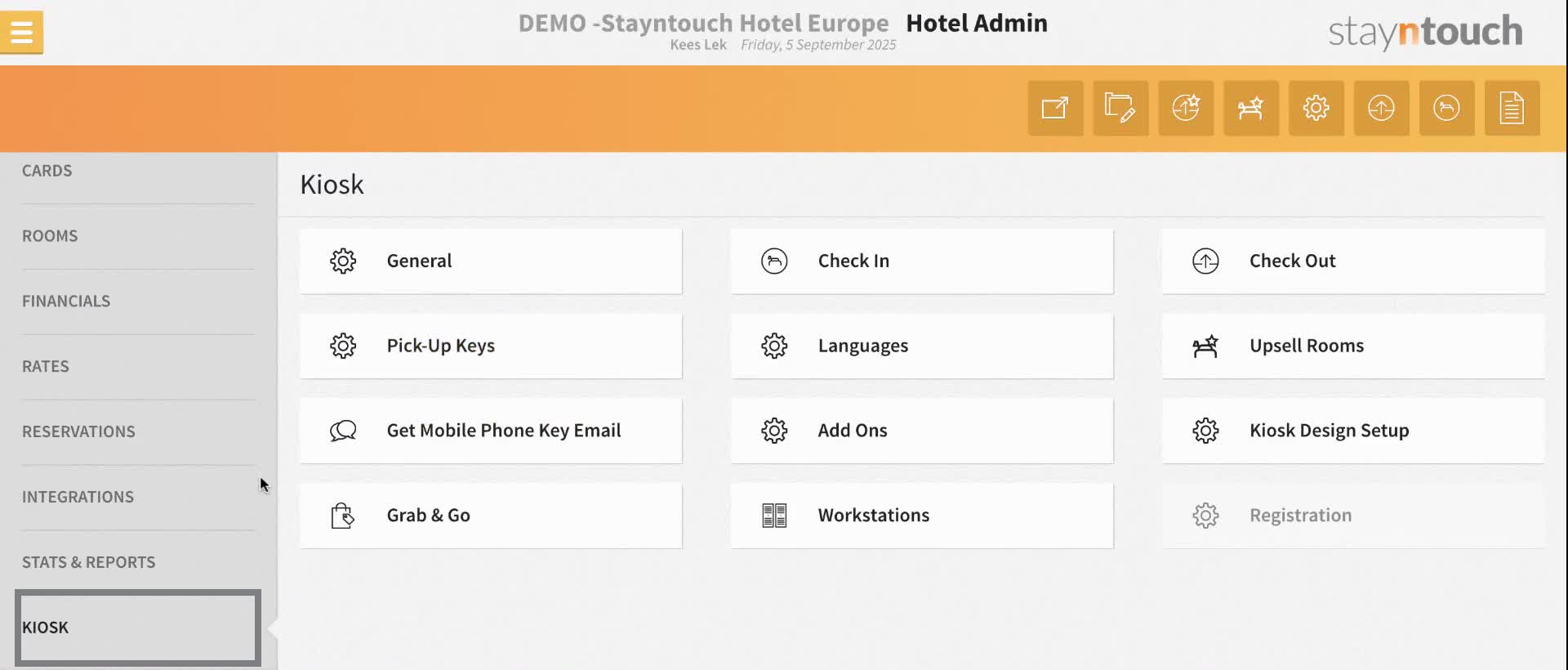Click the star chart shortcut icon in toolbar

[1186, 108]
